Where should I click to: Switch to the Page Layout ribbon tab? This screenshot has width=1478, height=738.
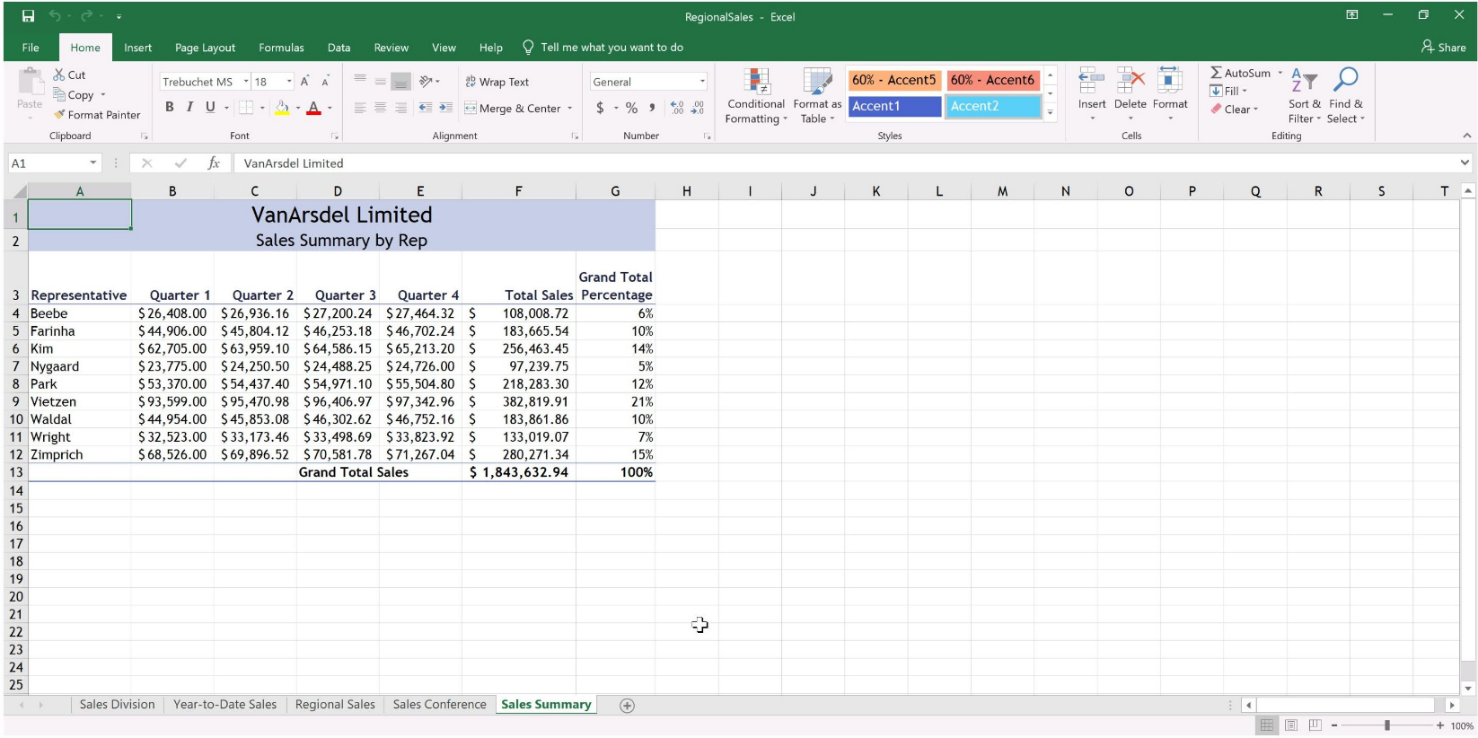click(205, 47)
